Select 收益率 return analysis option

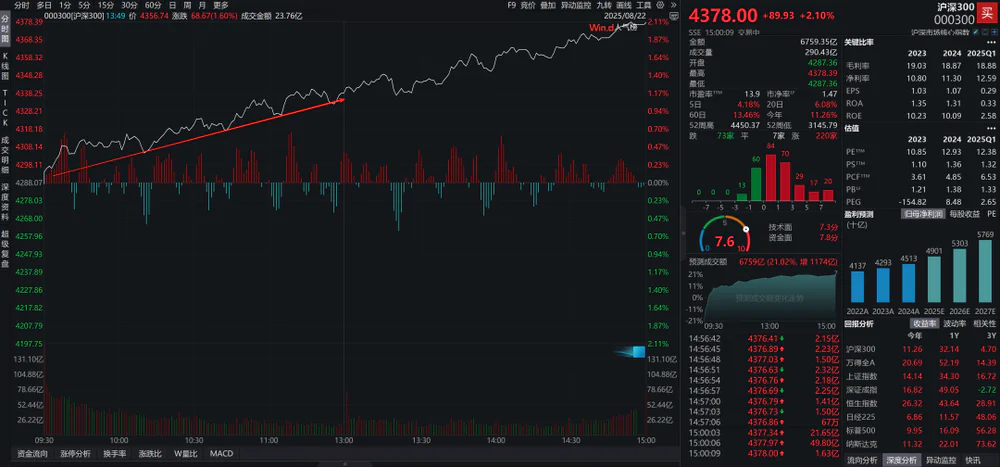923,323
